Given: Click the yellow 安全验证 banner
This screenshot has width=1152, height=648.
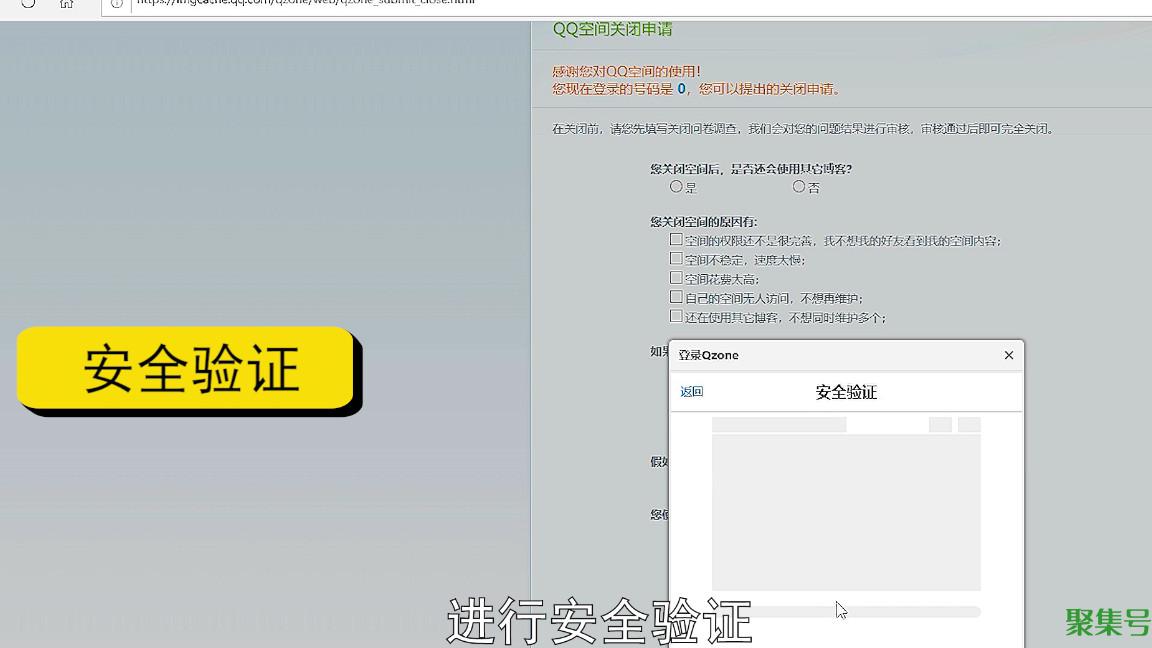Looking at the screenshot, I should coord(187,369).
